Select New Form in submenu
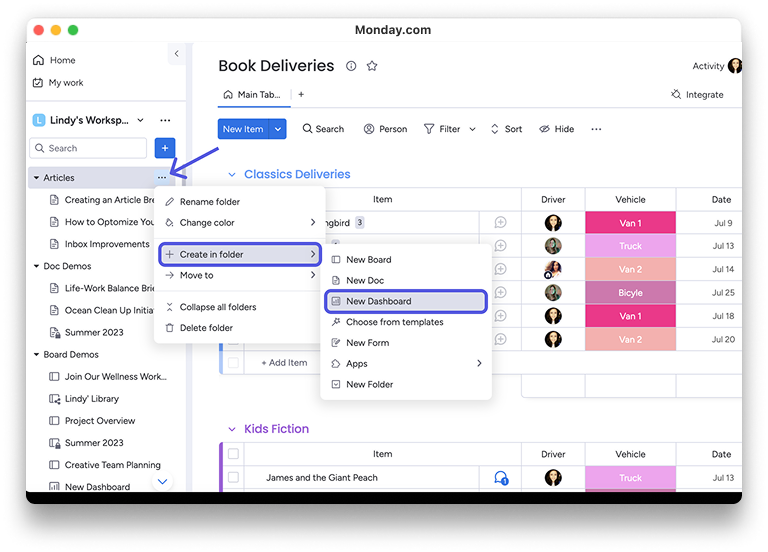The image size is (768, 552). coord(406,343)
